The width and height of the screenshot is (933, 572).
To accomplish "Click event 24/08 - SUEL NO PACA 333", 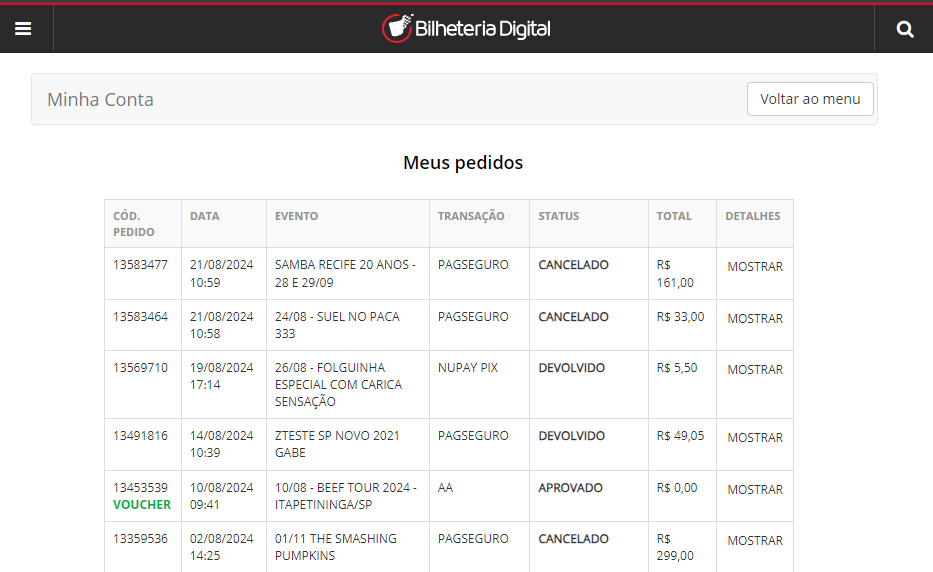I will 337,325.
